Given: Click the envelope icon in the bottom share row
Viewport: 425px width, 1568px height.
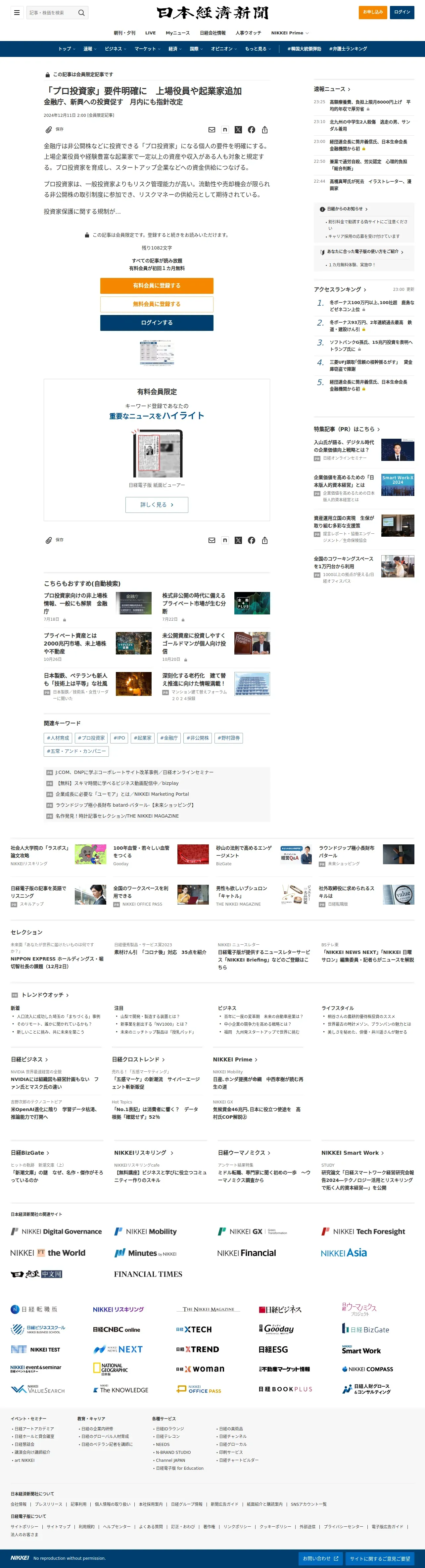Looking at the screenshot, I should [x=212, y=540].
